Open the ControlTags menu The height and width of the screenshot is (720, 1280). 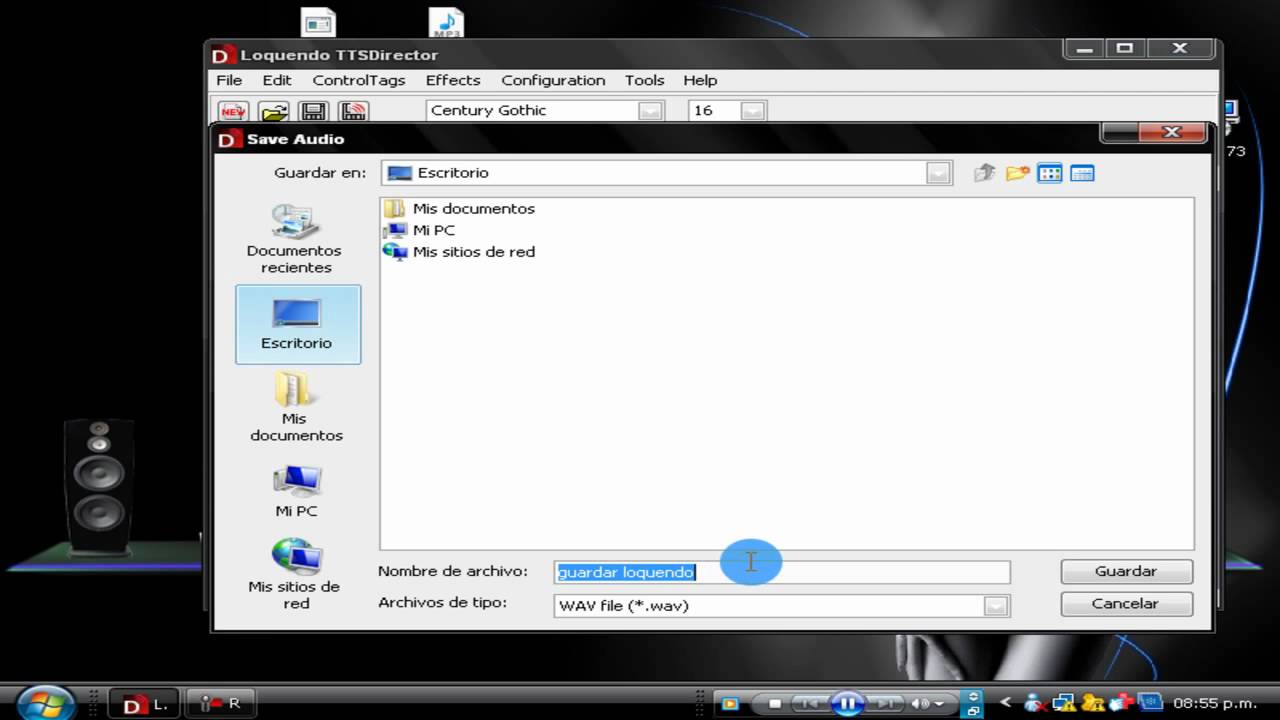point(359,80)
